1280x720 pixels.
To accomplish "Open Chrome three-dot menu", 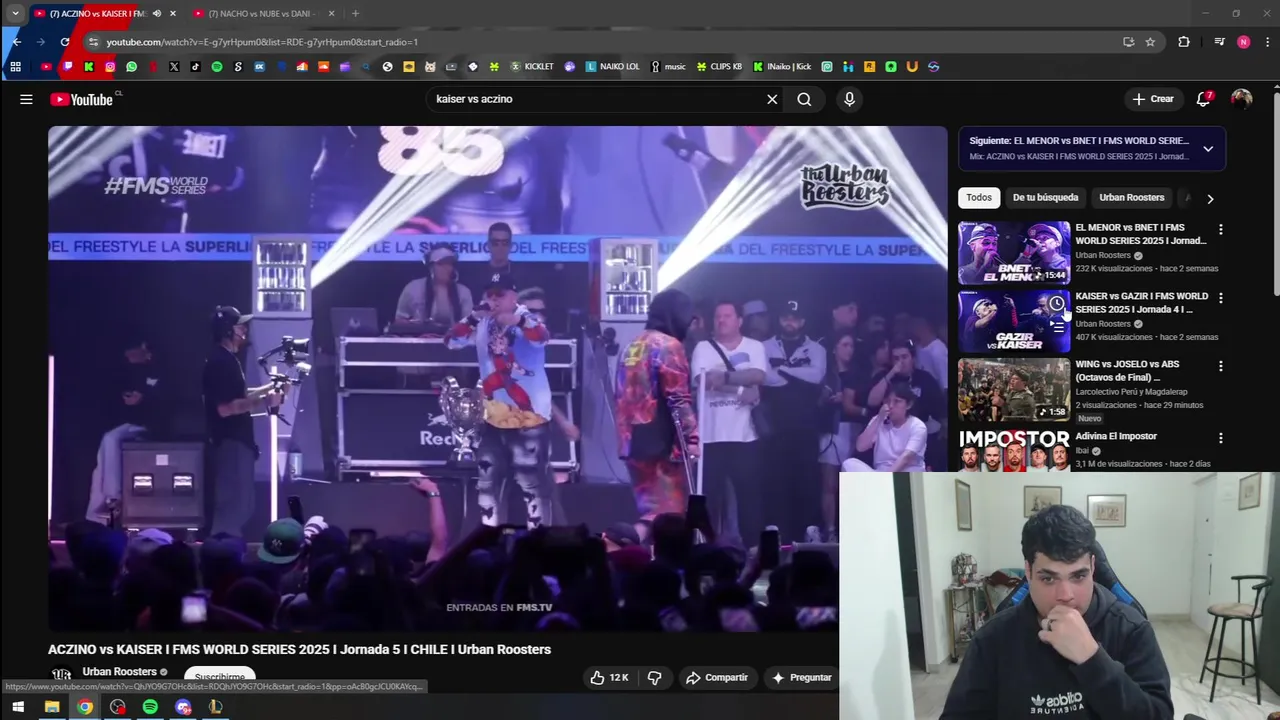I will coord(1268,42).
